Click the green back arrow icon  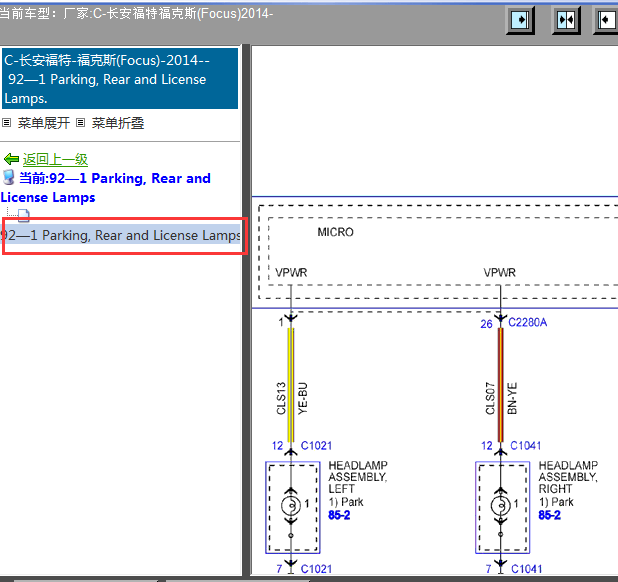11,159
